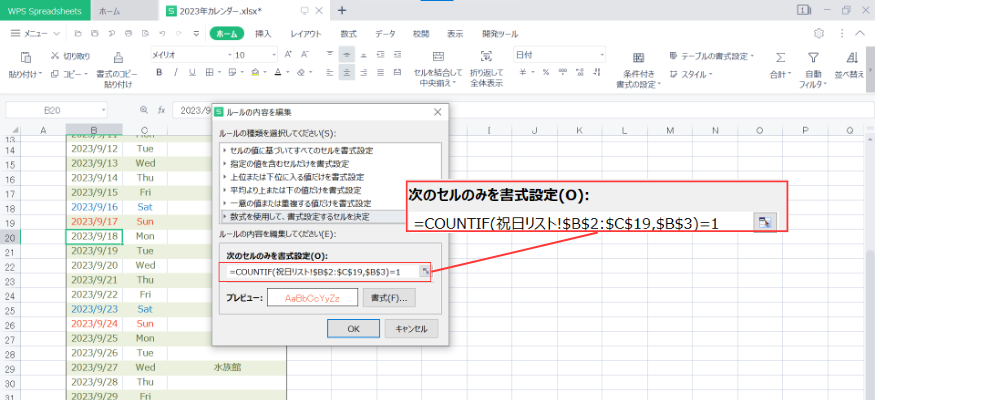Click the AutoFilter (自動フィルタ) funnel icon
The image size is (1000, 400).
point(813,57)
